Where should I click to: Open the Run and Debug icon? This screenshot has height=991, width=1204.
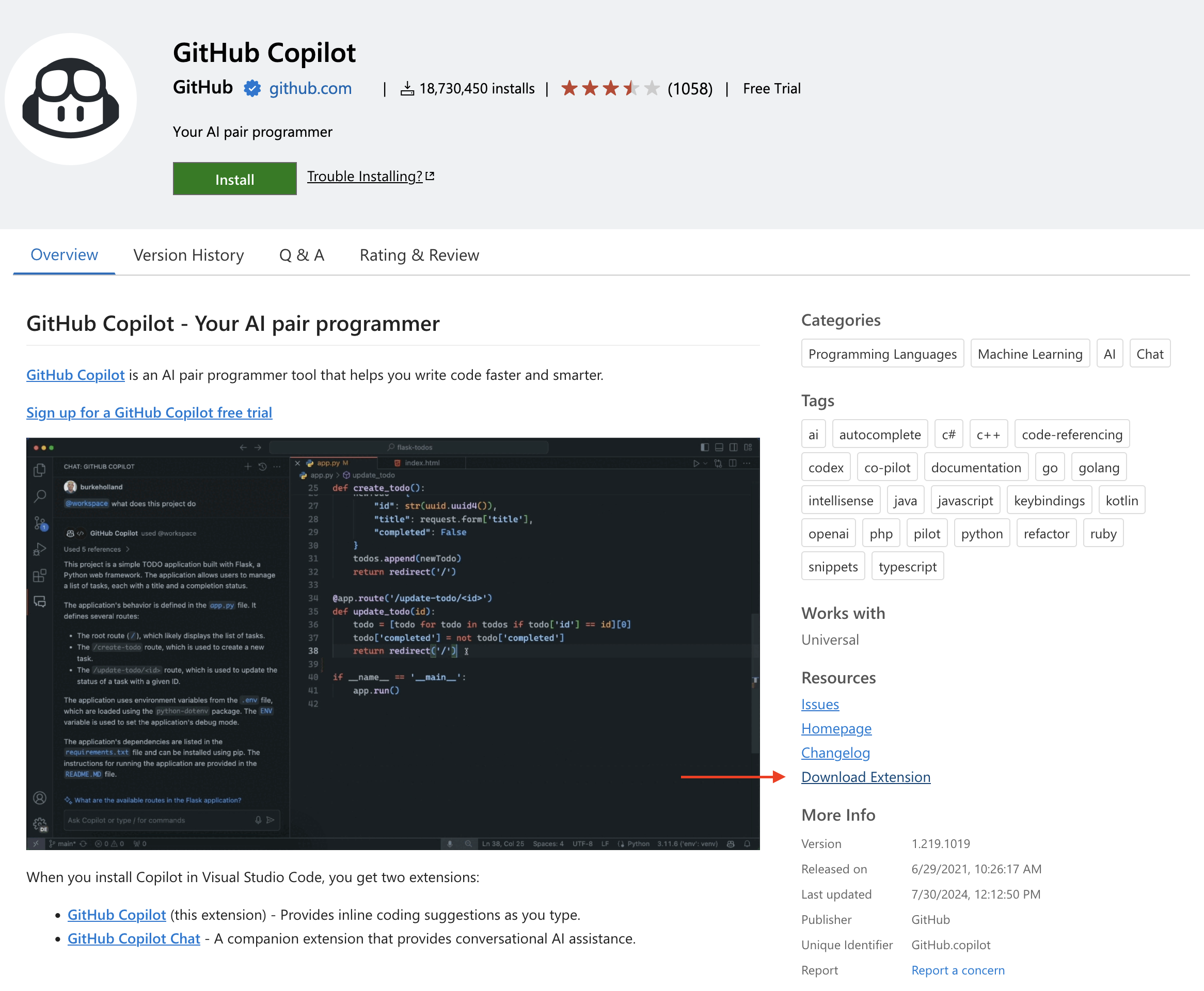point(40,548)
